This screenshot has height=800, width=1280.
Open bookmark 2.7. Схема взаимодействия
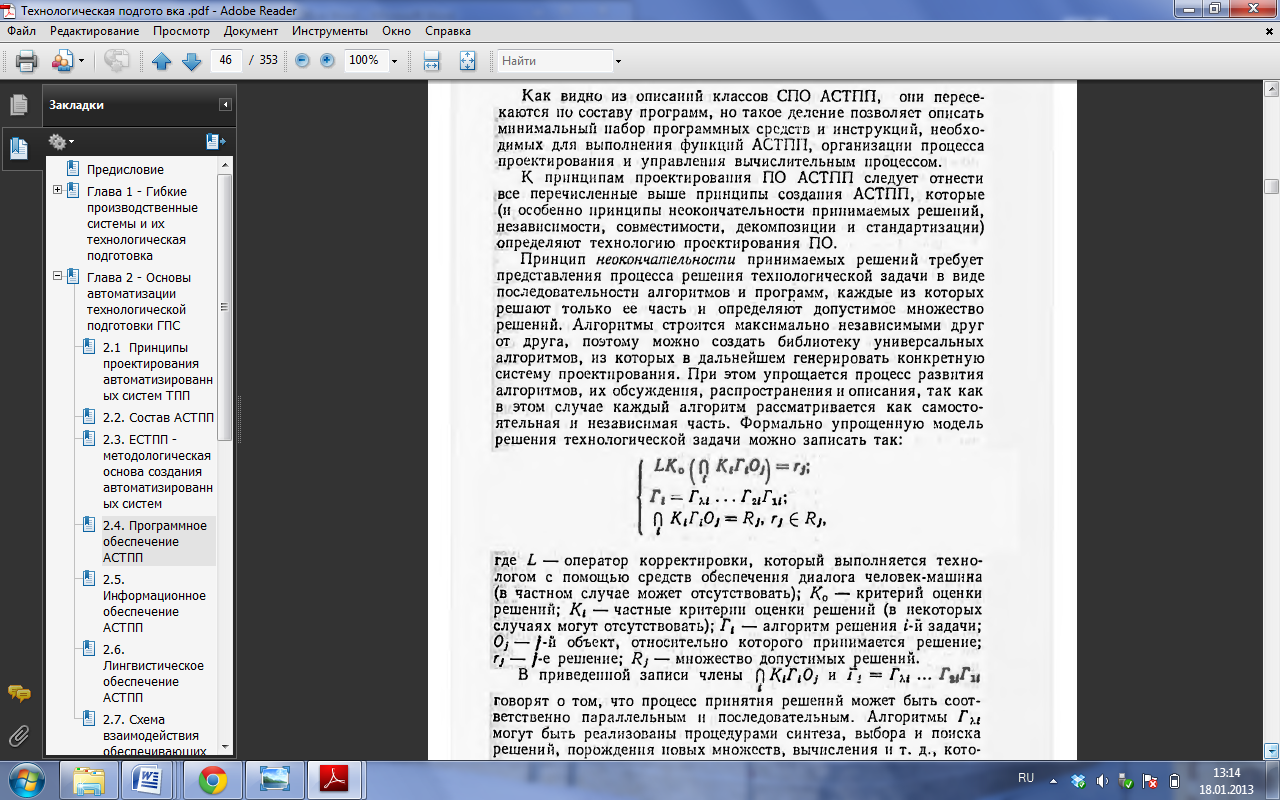point(153,734)
